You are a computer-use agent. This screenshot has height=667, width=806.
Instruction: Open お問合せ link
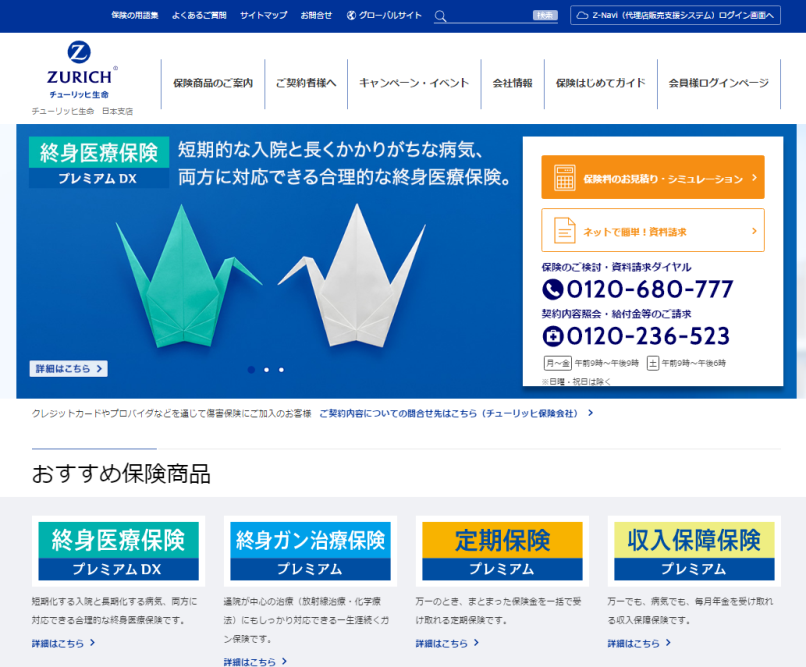[x=316, y=15]
